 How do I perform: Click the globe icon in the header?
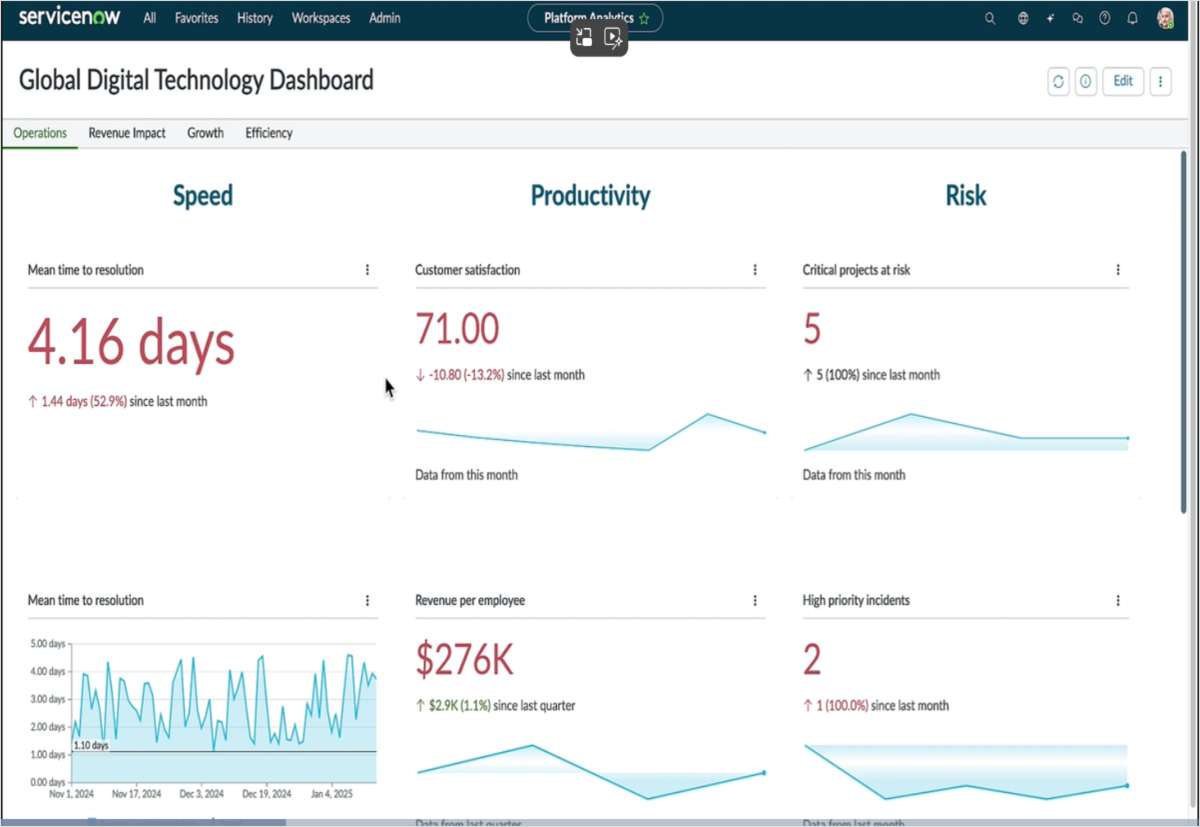pyautogui.click(x=1023, y=18)
